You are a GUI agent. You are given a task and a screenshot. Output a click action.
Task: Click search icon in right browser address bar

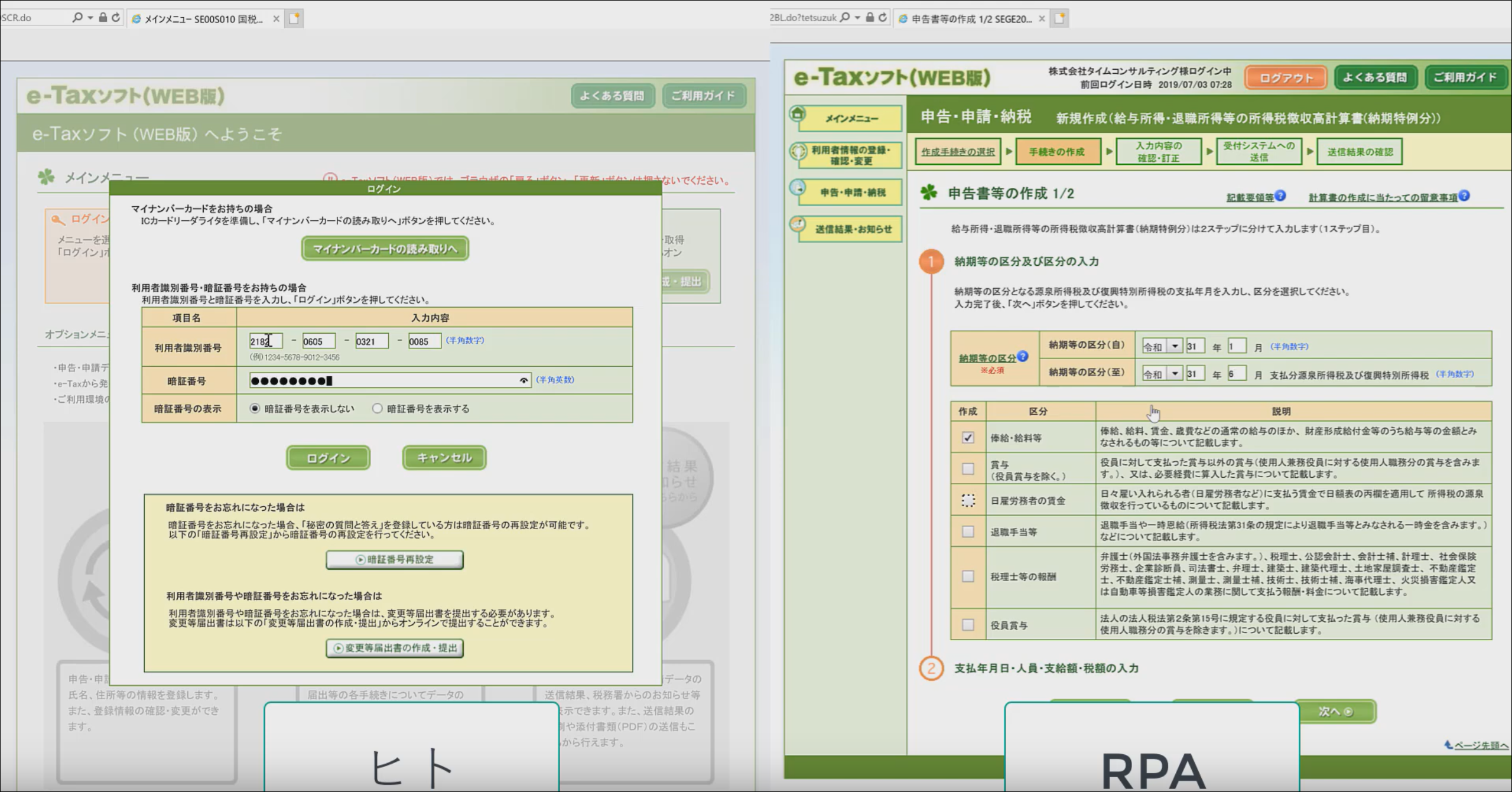(x=845, y=18)
